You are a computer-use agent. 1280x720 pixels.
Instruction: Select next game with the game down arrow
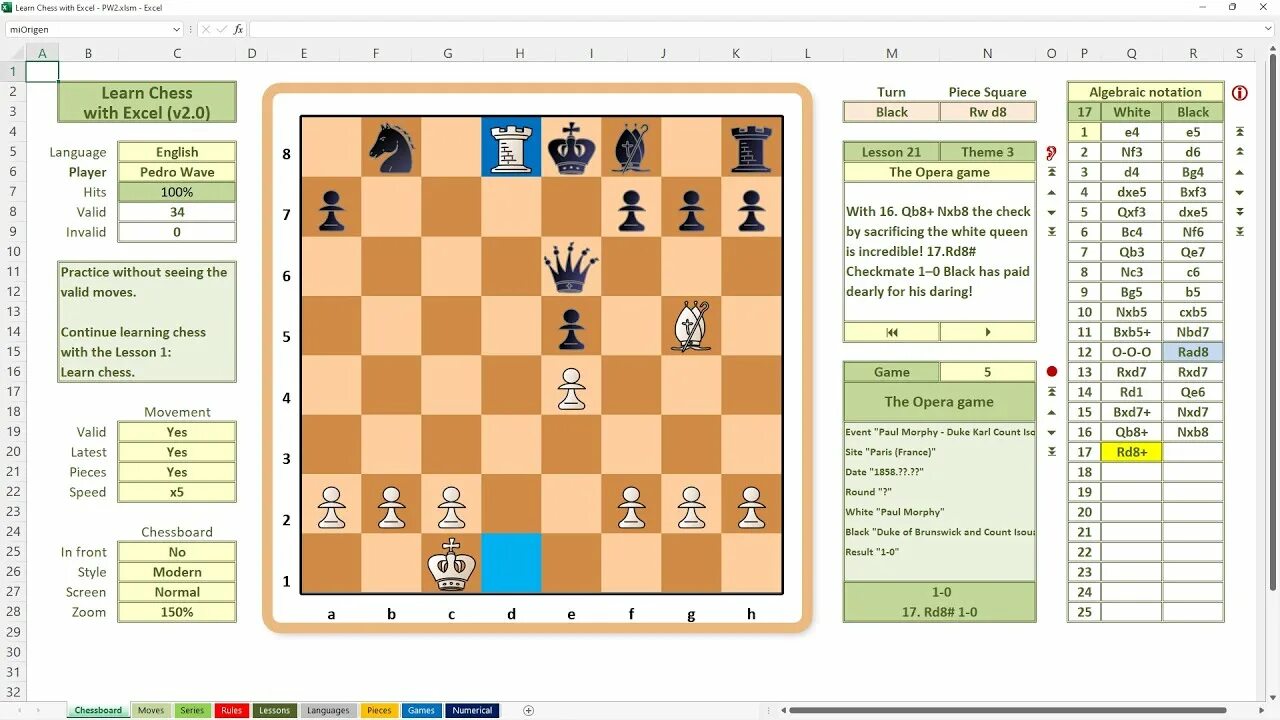[1051, 432]
